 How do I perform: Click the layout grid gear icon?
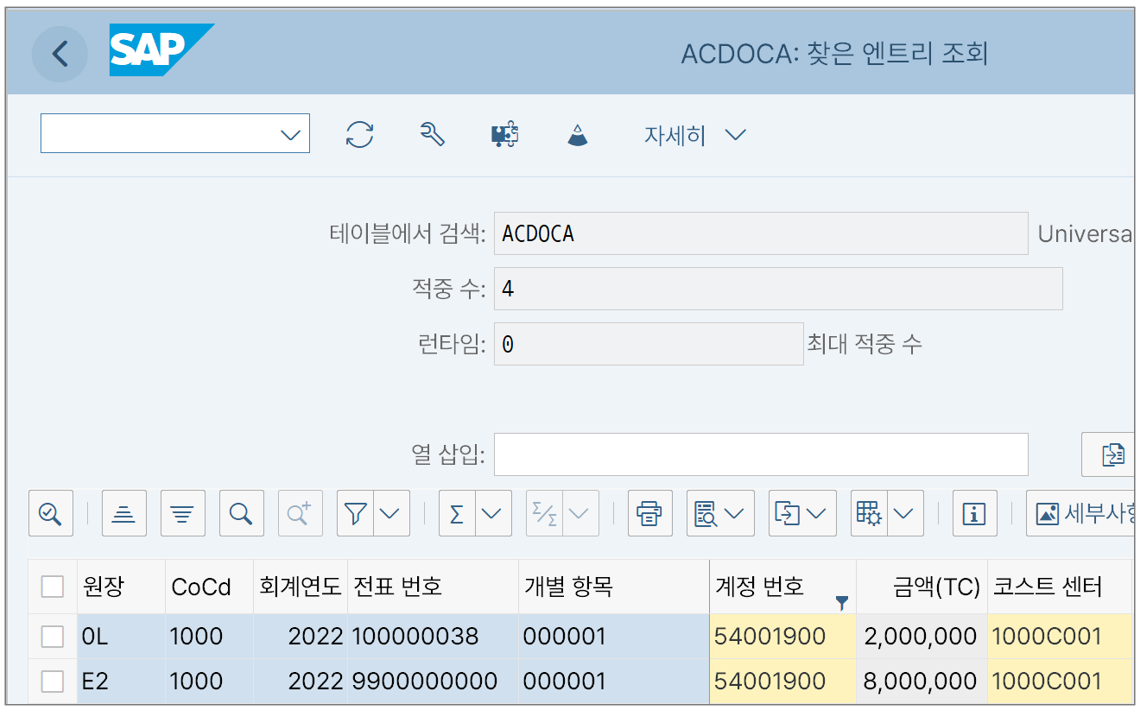pos(869,513)
